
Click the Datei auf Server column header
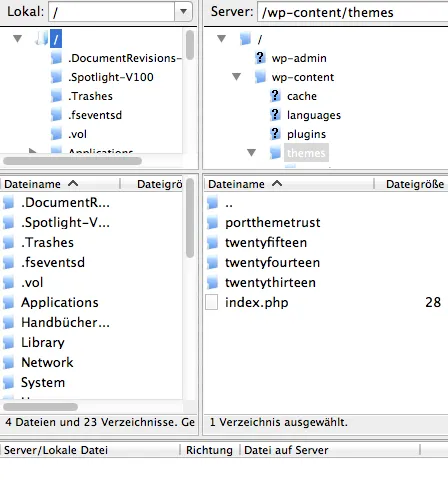click(x=286, y=450)
